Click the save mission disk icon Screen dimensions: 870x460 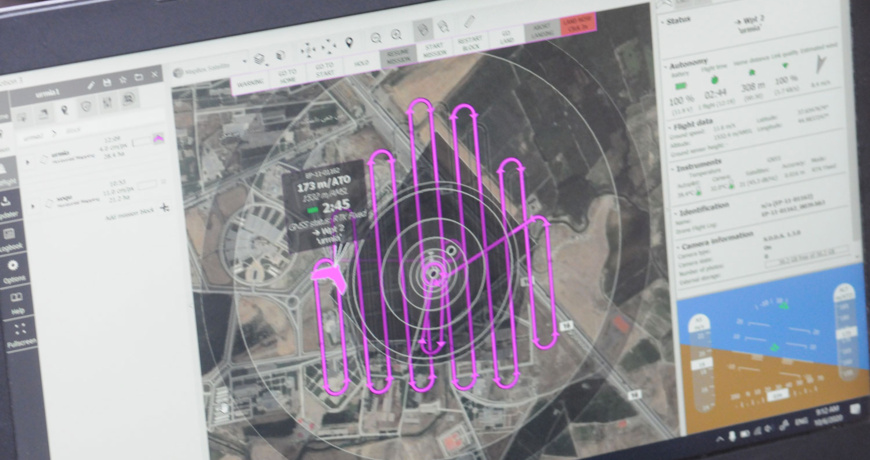coord(107,82)
